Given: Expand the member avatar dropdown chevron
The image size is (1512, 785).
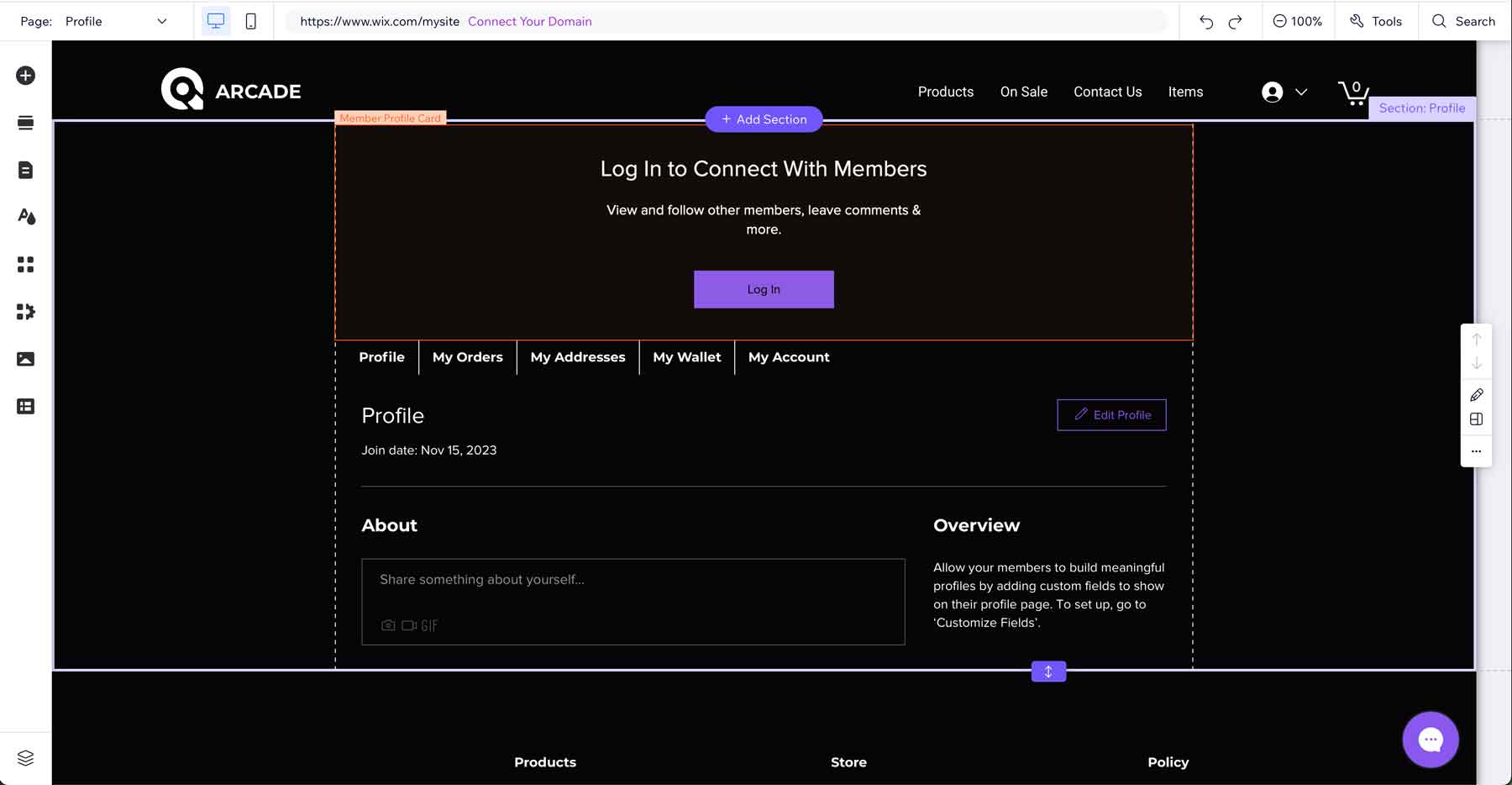Looking at the screenshot, I should (x=1301, y=92).
